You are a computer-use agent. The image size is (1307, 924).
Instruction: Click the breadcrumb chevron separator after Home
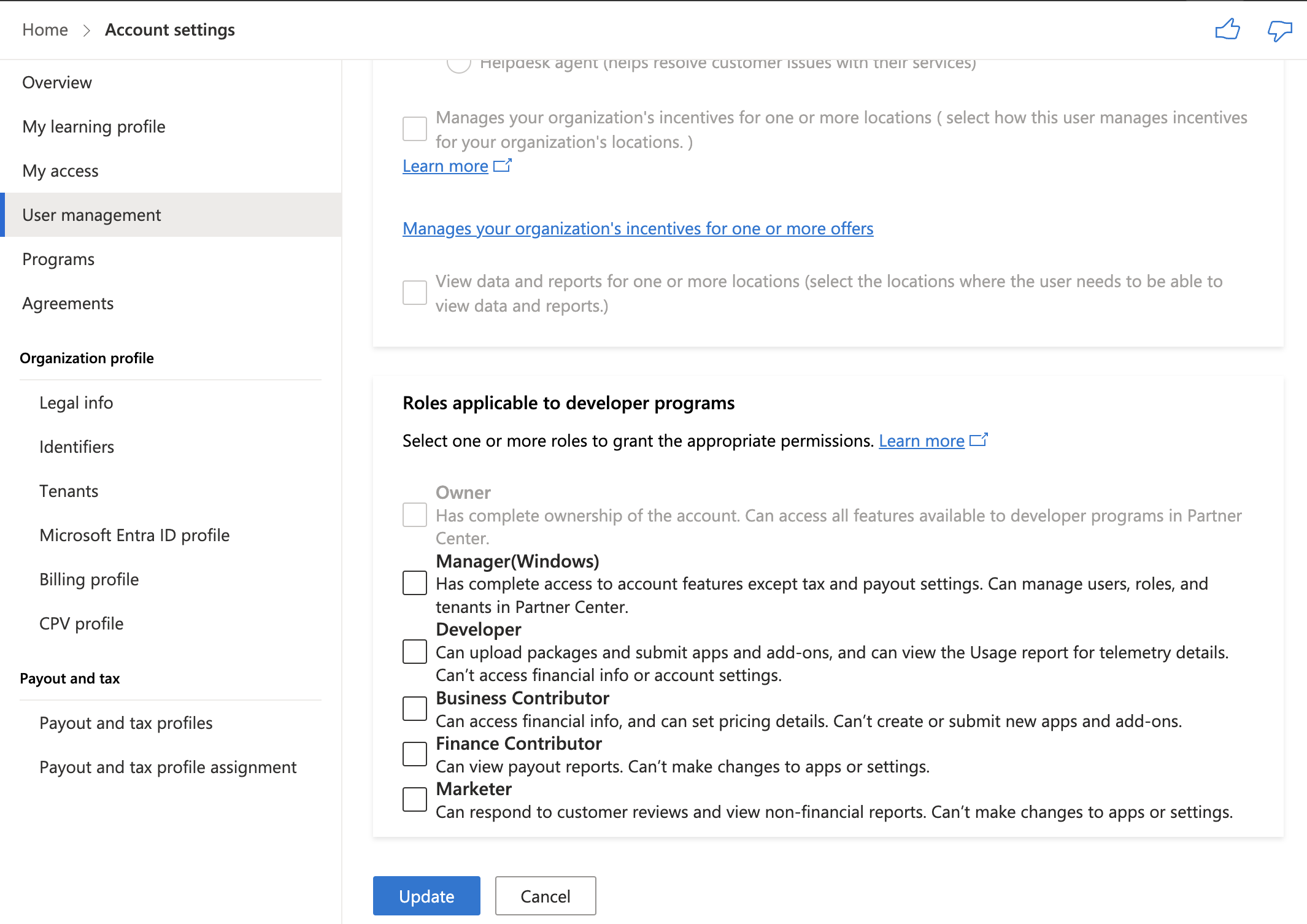pyautogui.click(x=87, y=30)
